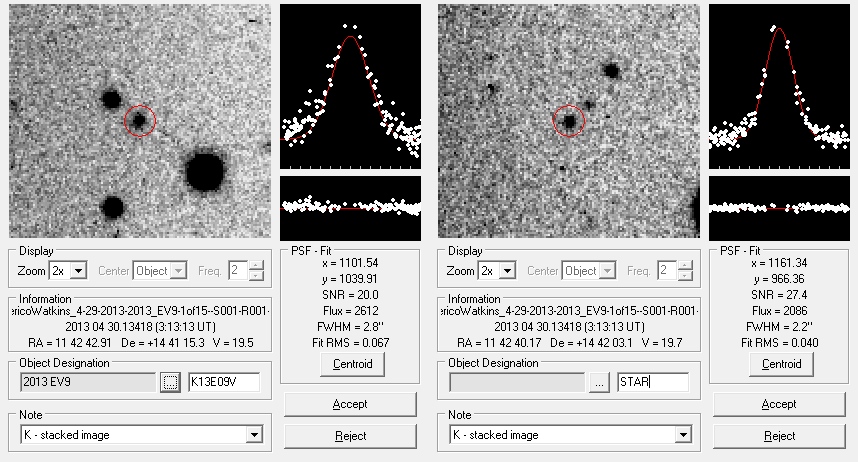Image resolution: width=858 pixels, height=462 pixels.
Task: Accept the 2013 EV9 measurement
Action: 350,404
